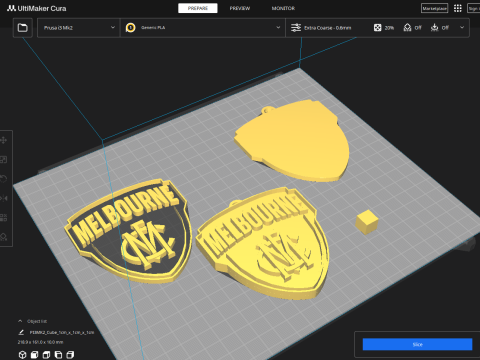
Task: Collapse the Object list
Action: tap(20, 321)
